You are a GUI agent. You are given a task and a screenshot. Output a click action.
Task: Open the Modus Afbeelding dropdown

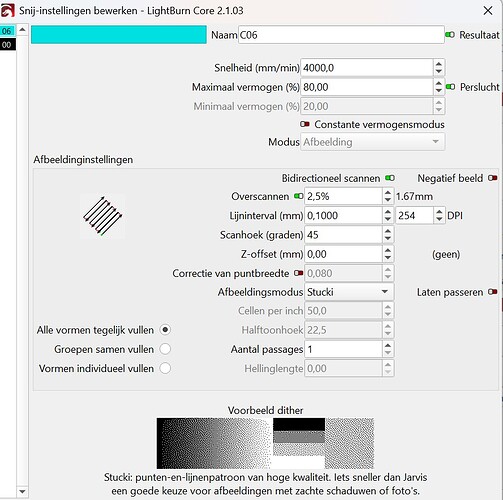(x=372, y=142)
